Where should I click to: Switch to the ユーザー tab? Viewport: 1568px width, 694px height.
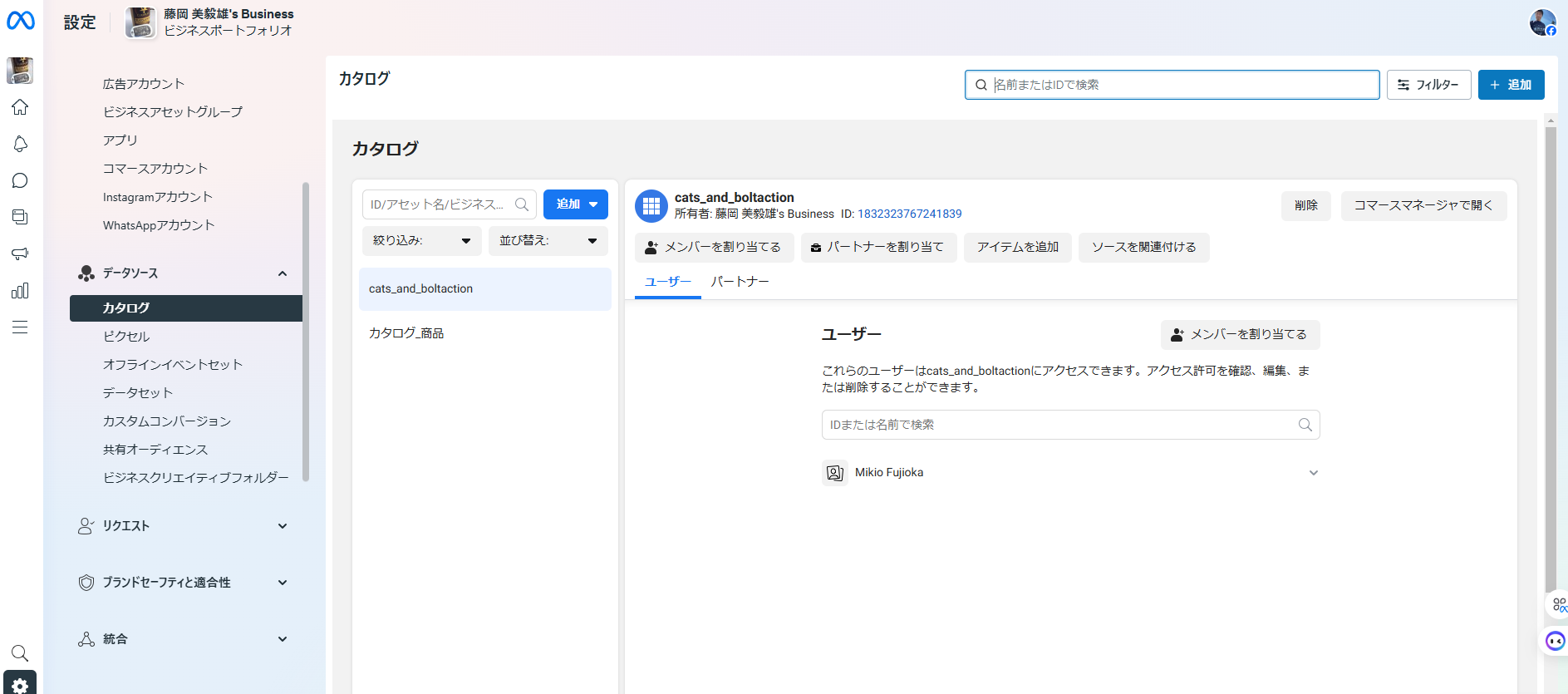point(668,282)
